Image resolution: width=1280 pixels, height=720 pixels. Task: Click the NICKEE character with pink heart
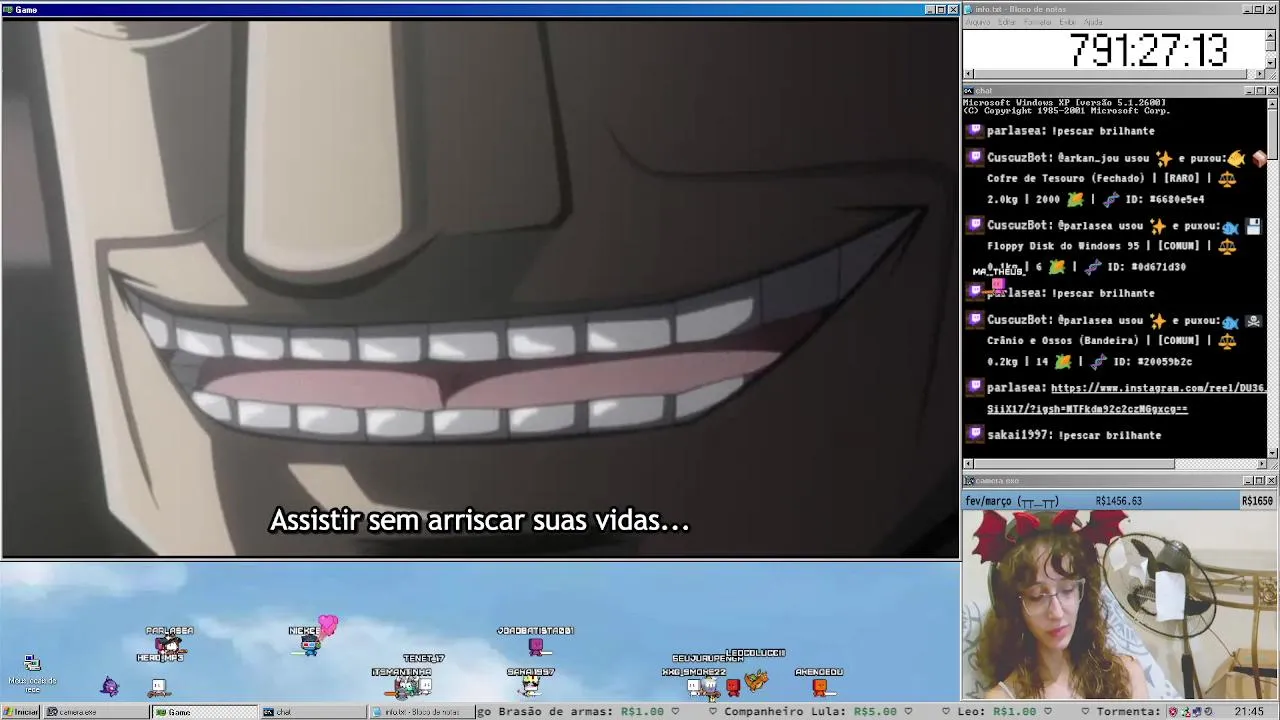(x=310, y=645)
